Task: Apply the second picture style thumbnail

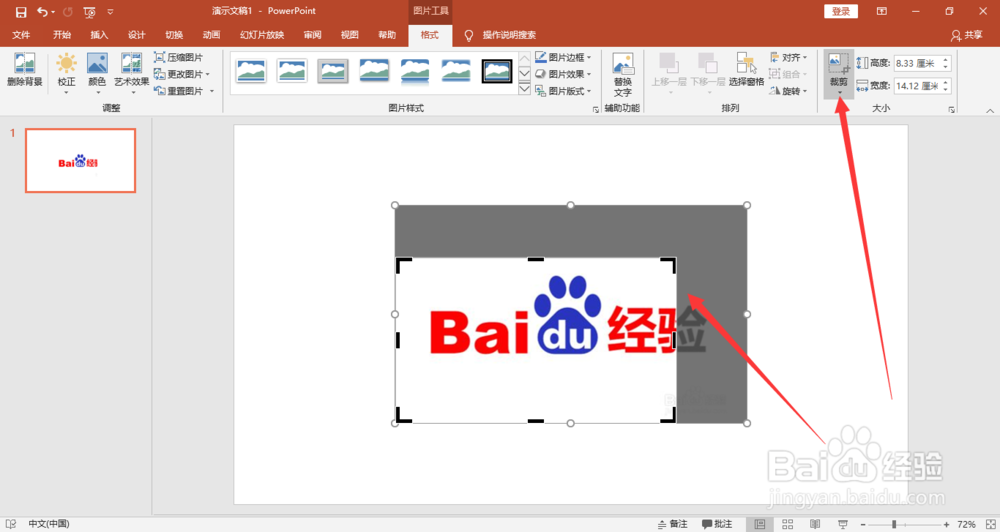Action: (292, 71)
